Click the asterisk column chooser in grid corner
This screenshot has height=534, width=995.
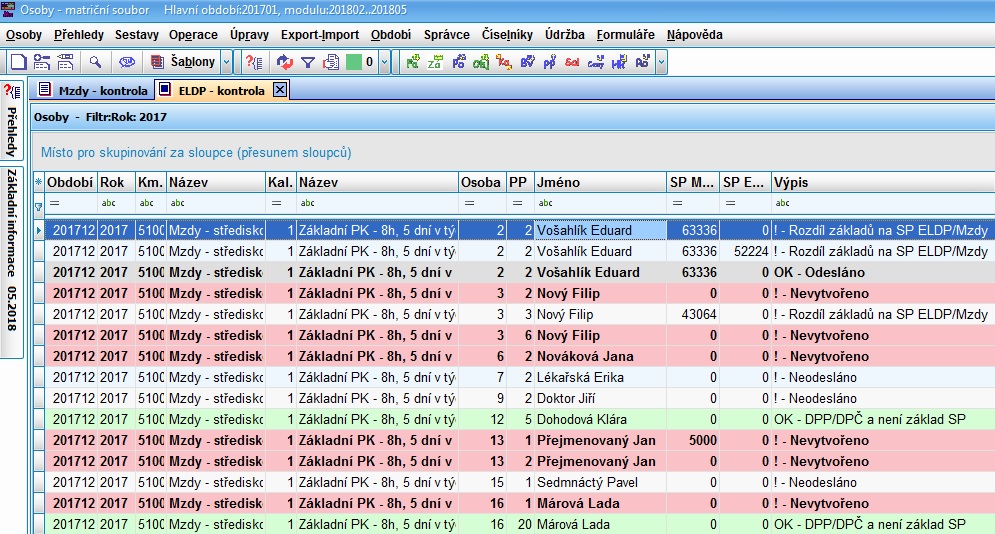click(x=38, y=183)
